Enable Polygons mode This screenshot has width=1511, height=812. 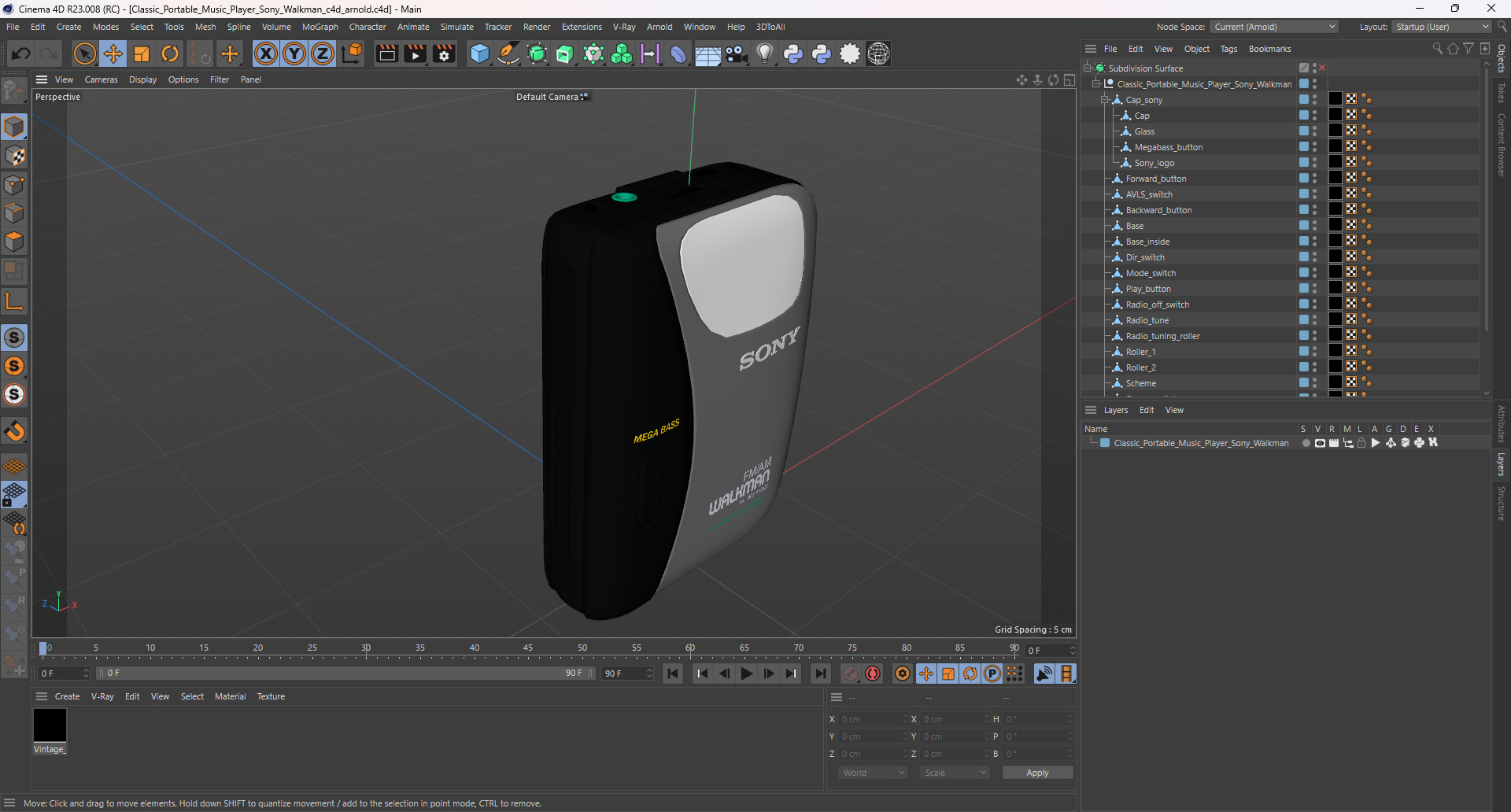pos(14,242)
